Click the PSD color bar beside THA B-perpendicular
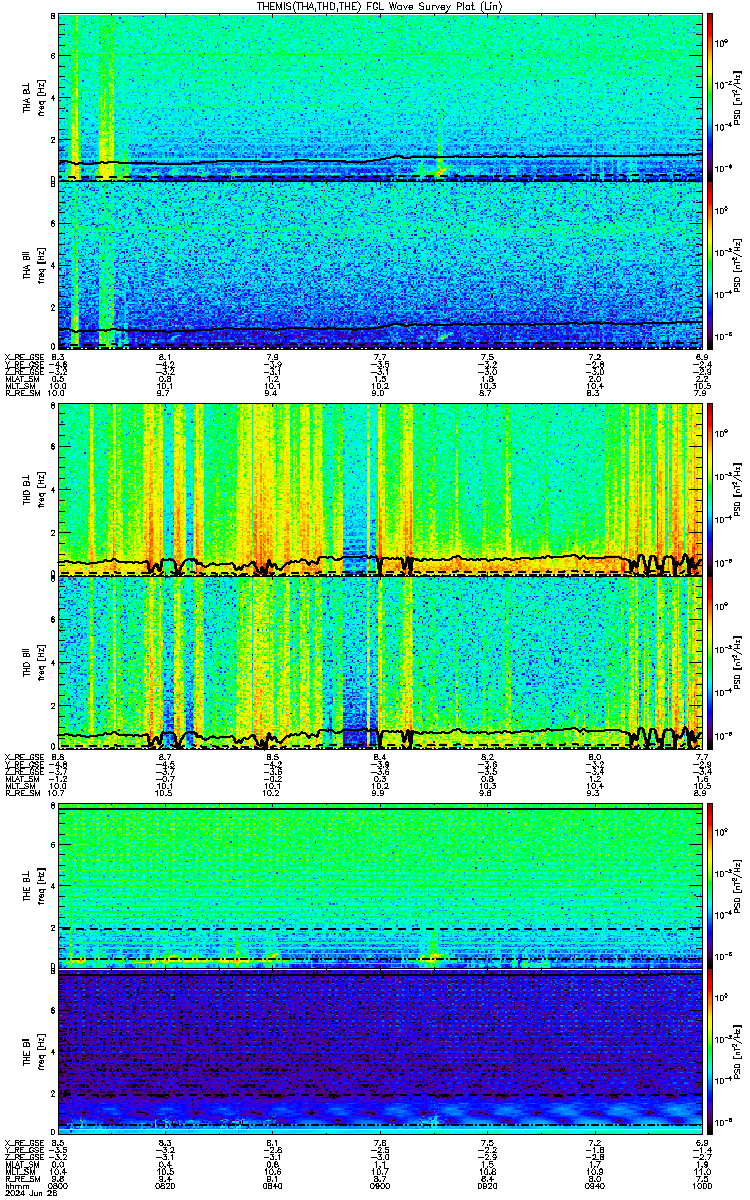Image resolution: width=750 pixels, height=1200 pixels. point(709,97)
